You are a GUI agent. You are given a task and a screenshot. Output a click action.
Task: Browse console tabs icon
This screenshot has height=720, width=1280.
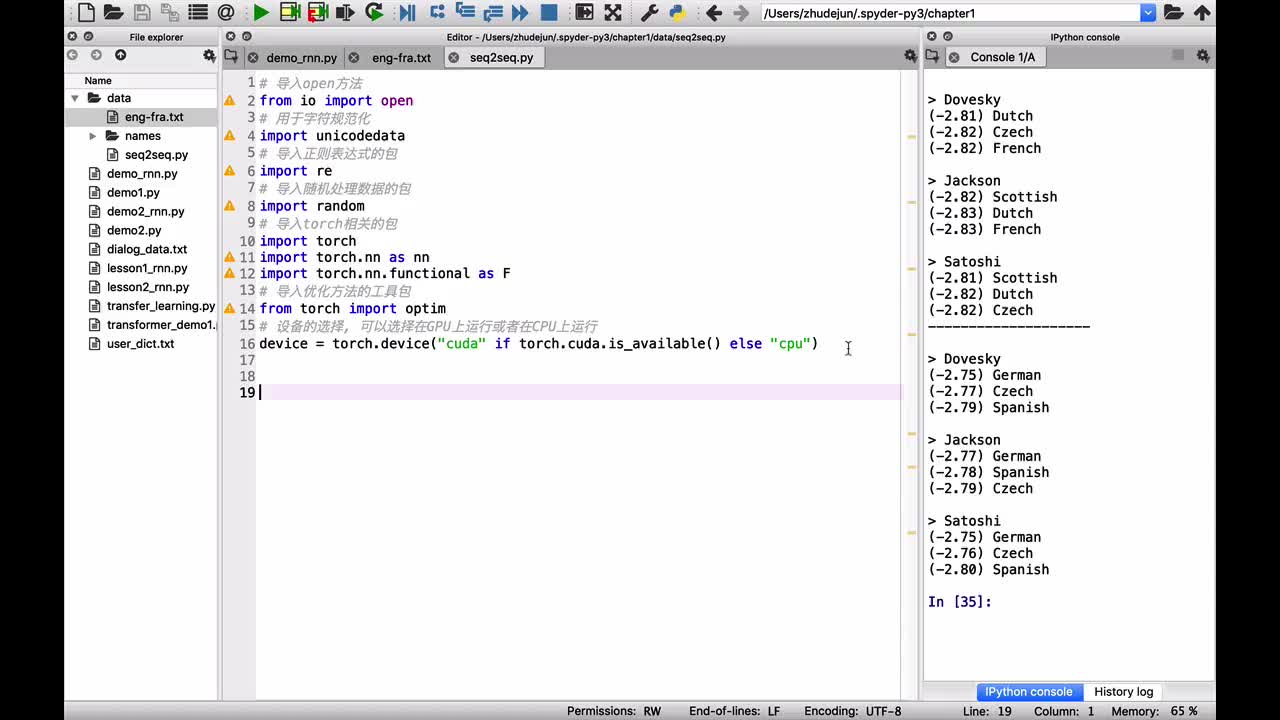[932, 57]
